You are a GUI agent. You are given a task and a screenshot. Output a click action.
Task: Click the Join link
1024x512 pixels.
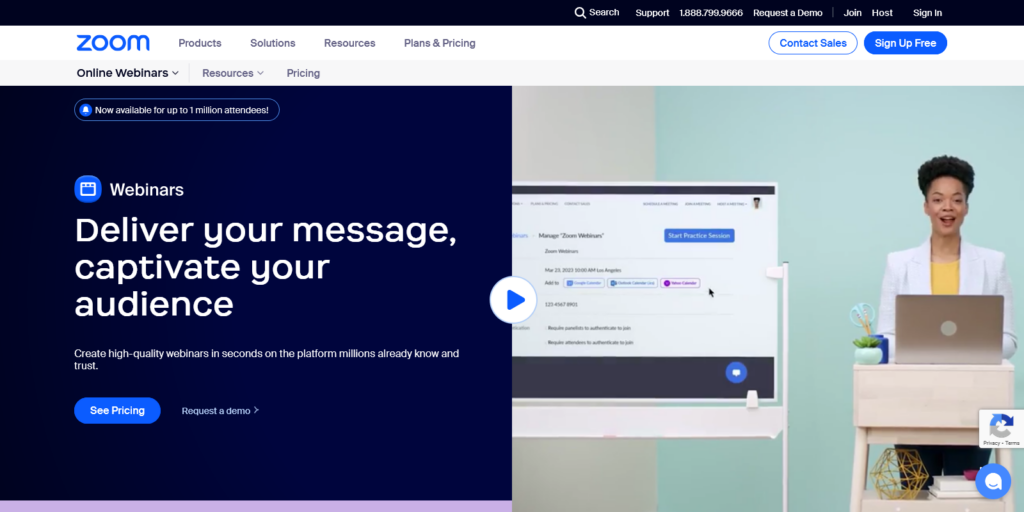click(852, 12)
